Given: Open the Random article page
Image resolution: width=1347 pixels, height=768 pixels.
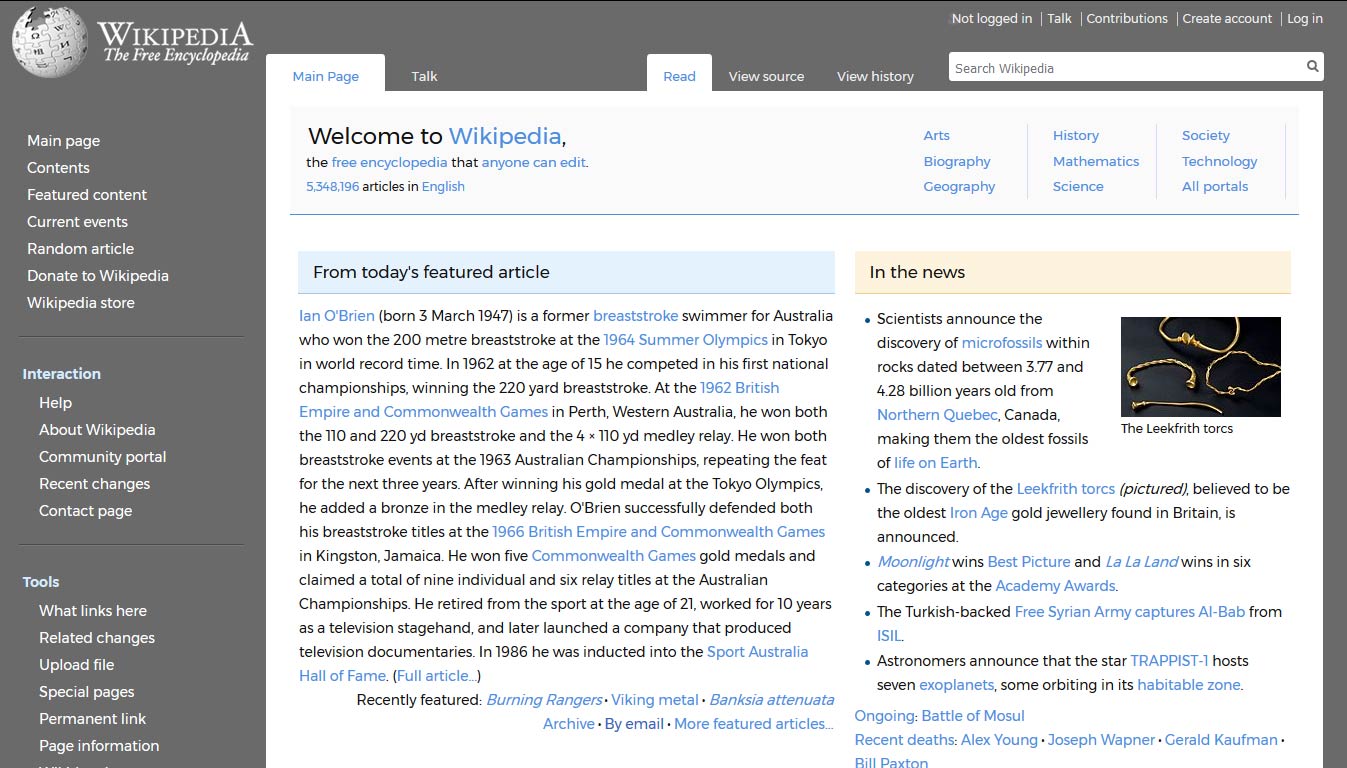Looking at the screenshot, I should (80, 248).
